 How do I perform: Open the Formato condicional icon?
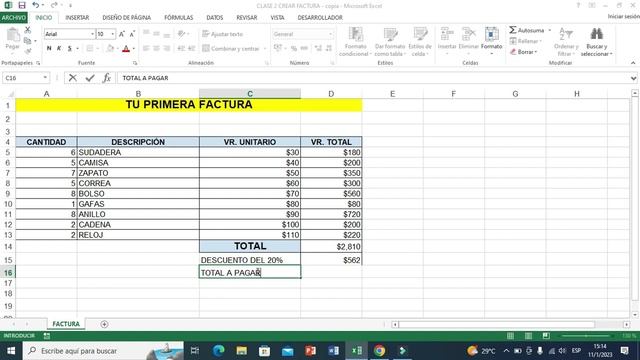pos(355,42)
